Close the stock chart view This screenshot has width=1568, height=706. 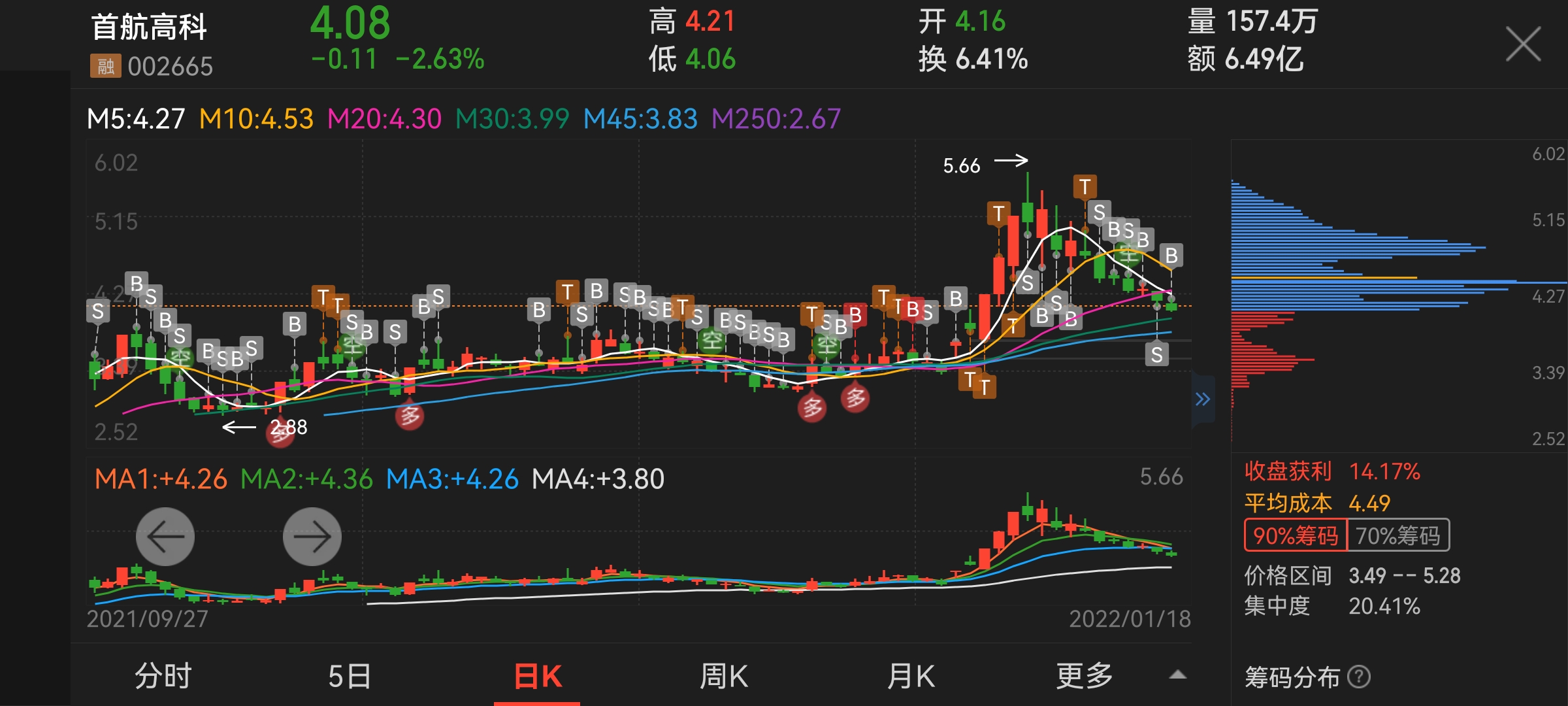click(1523, 44)
